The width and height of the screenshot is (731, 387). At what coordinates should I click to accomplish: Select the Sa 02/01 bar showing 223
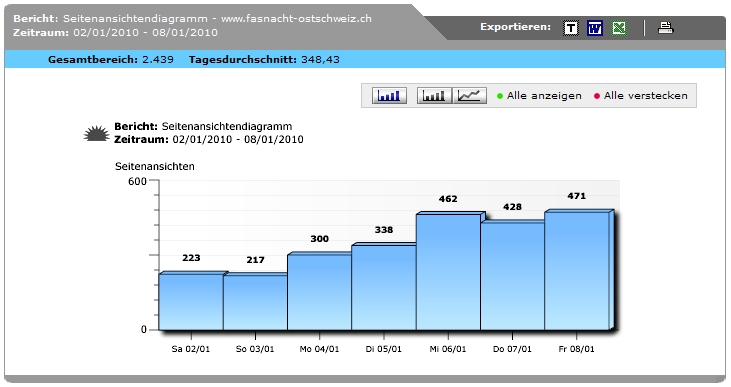coord(191,302)
